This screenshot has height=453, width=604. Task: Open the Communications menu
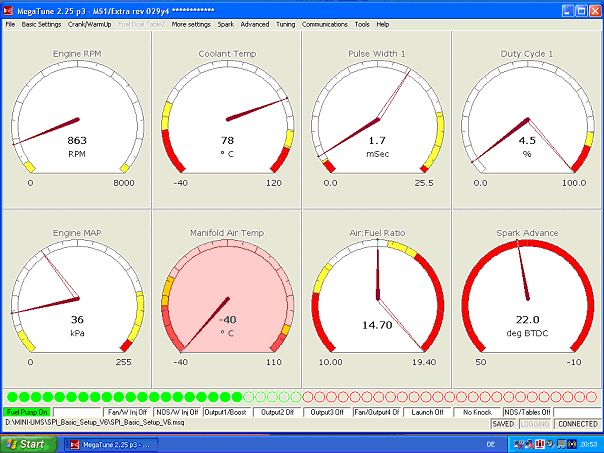point(325,24)
